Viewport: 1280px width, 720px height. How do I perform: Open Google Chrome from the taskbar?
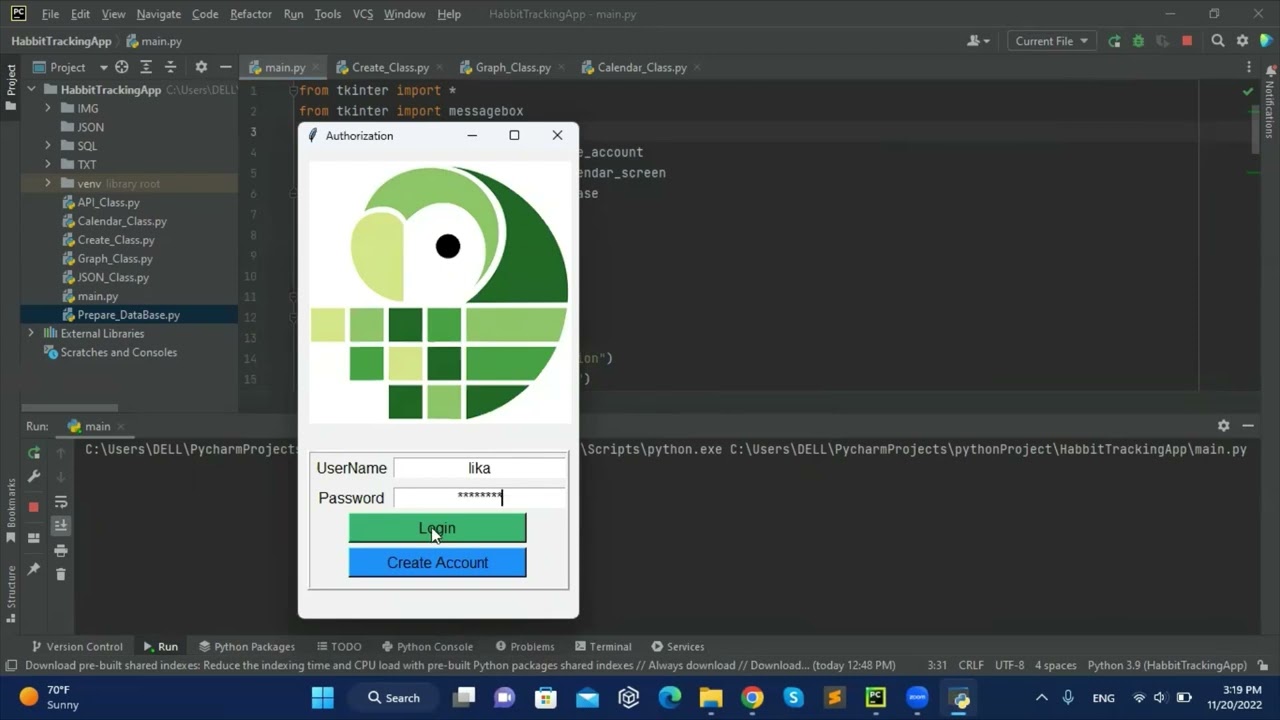point(752,697)
